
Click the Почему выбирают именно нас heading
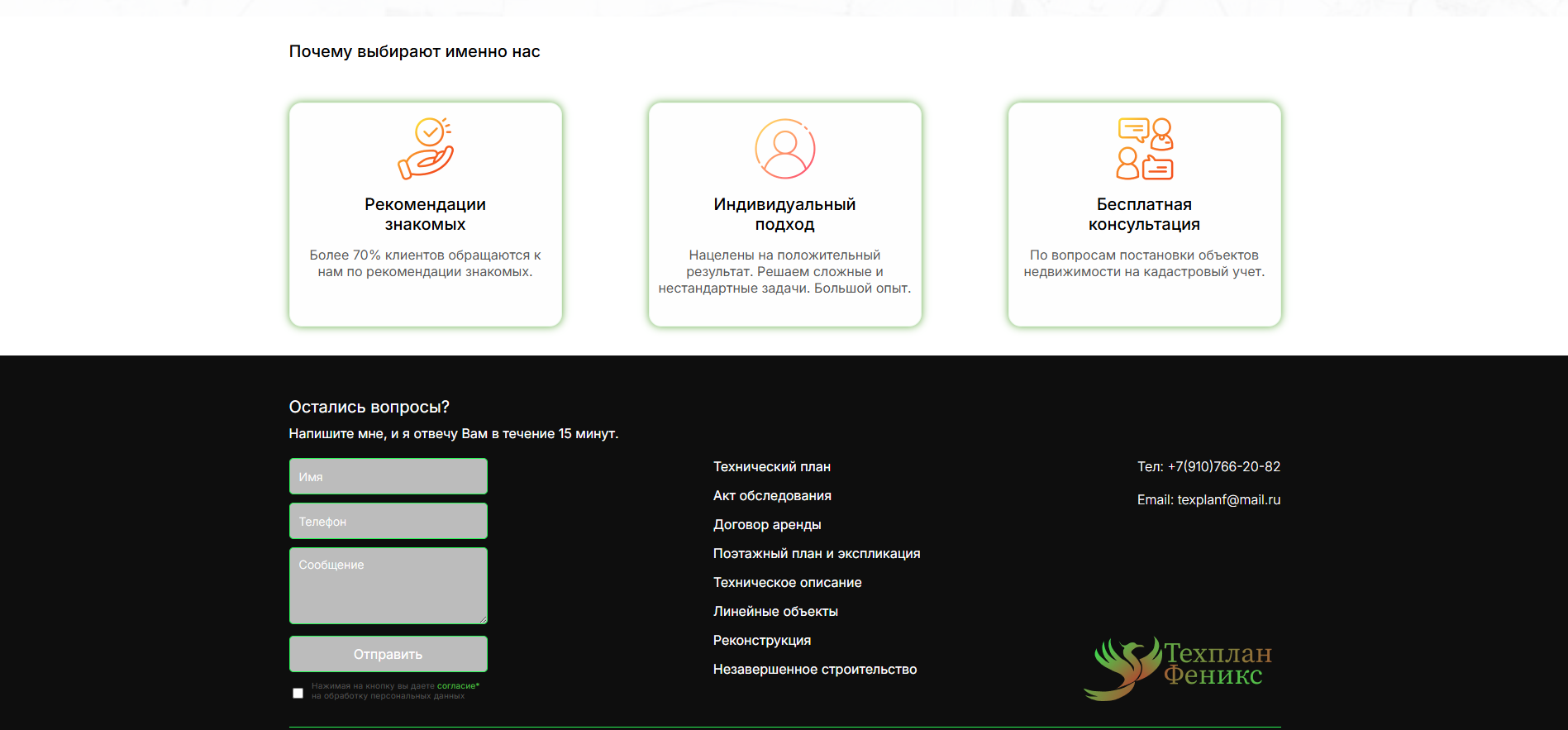point(414,51)
